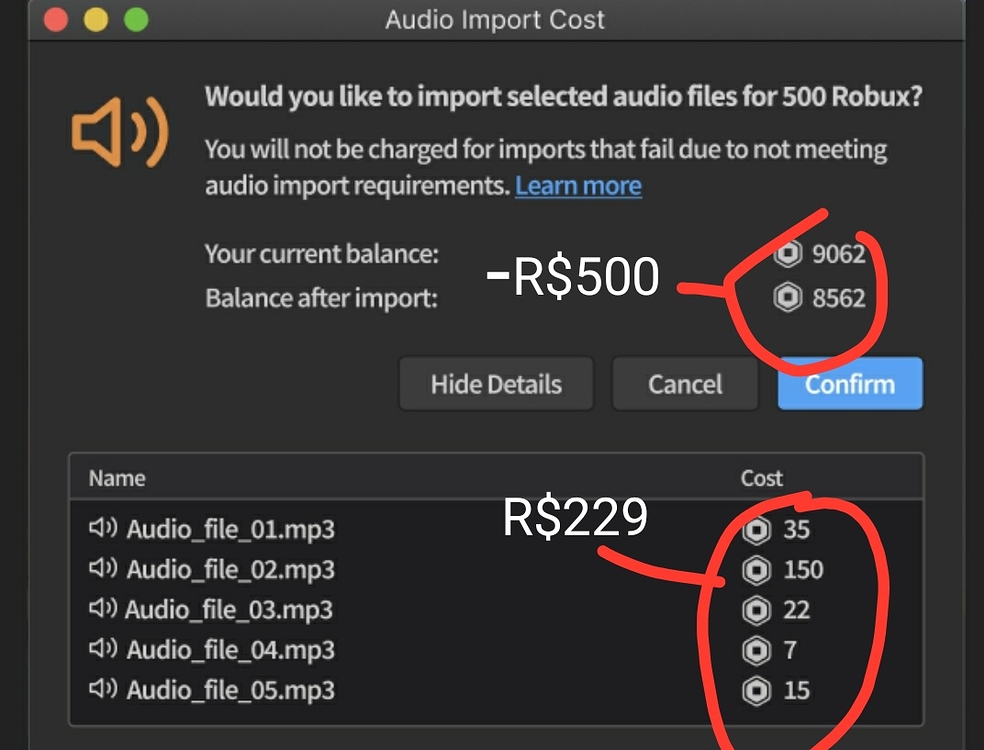Select the Name column header
This screenshot has width=984, height=750.
[x=116, y=478]
